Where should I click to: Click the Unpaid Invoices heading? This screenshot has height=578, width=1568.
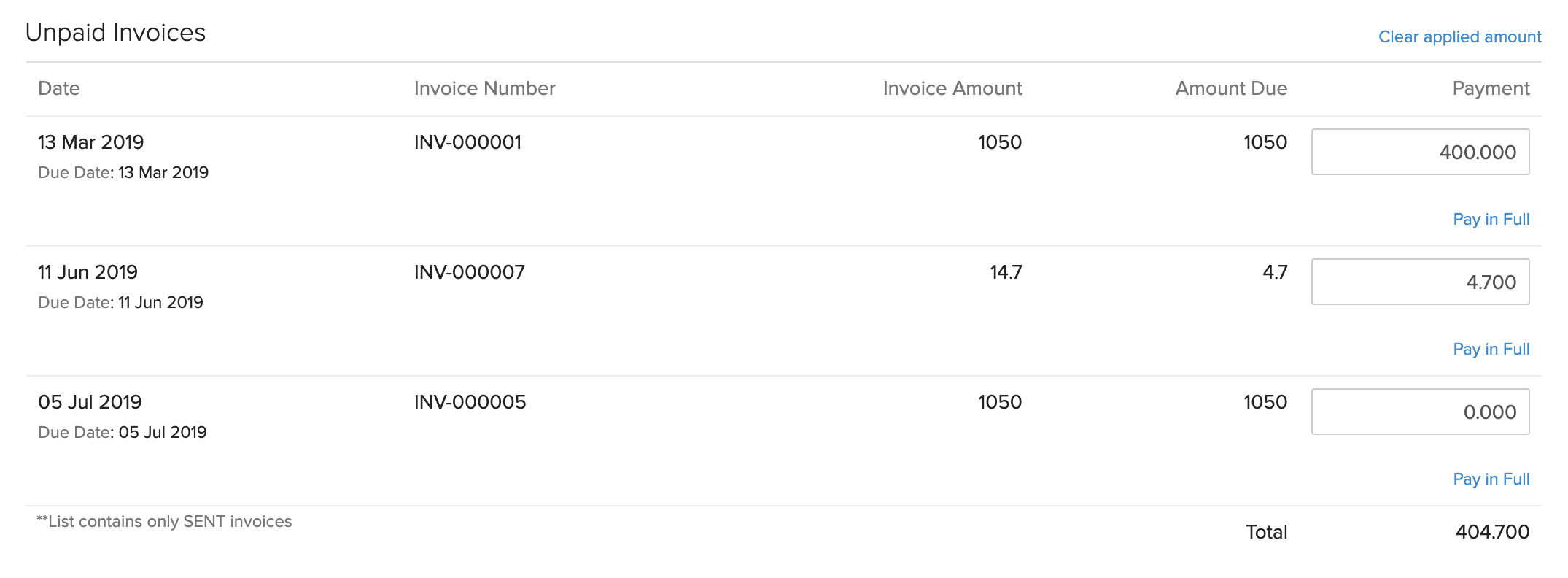pos(115,33)
